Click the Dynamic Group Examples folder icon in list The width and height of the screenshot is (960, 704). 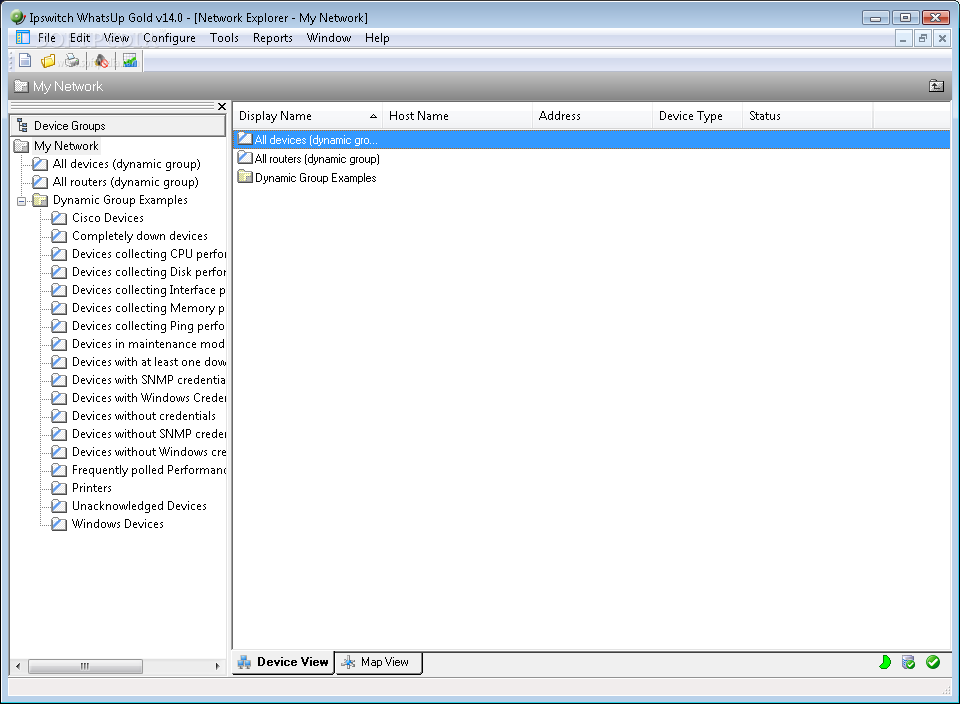[x=245, y=178]
